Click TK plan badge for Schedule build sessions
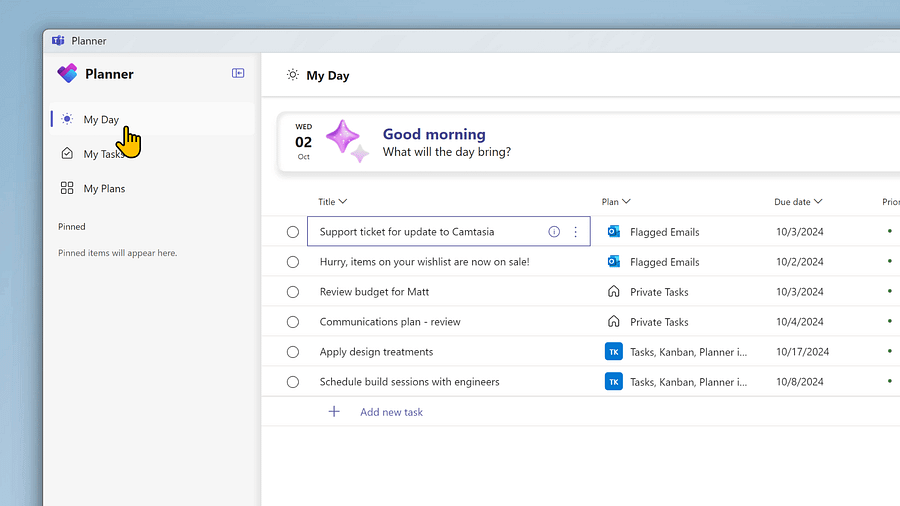Image resolution: width=900 pixels, height=506 pixels. [614, 382]
